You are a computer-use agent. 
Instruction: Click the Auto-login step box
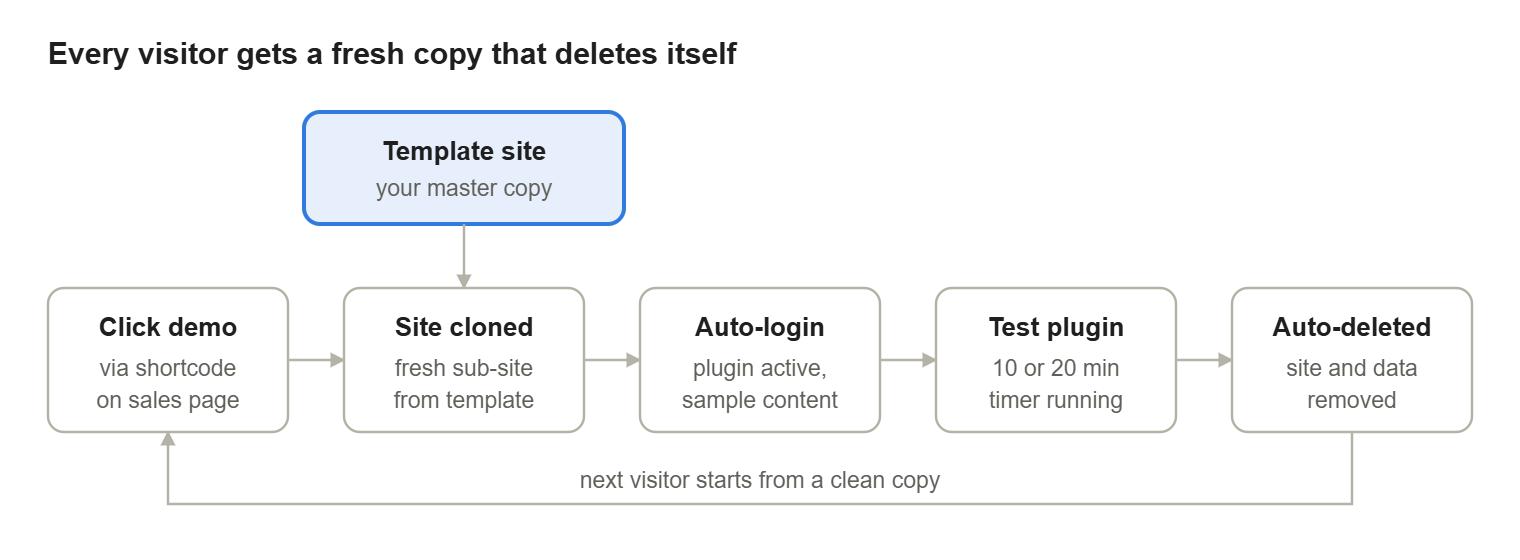pyautogui.click(x=760, y=360)
